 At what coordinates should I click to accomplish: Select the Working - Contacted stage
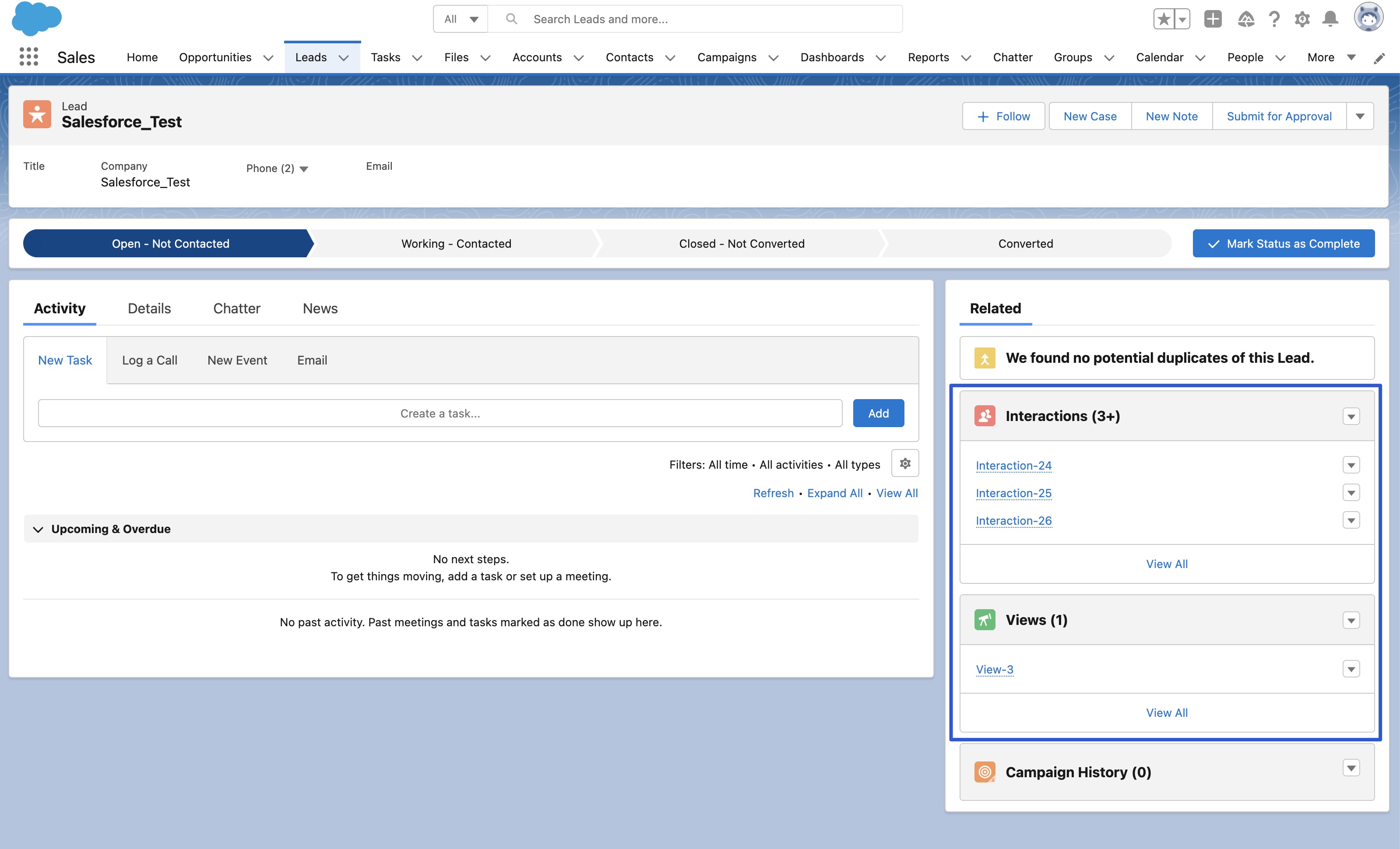[x=456, y=243]
